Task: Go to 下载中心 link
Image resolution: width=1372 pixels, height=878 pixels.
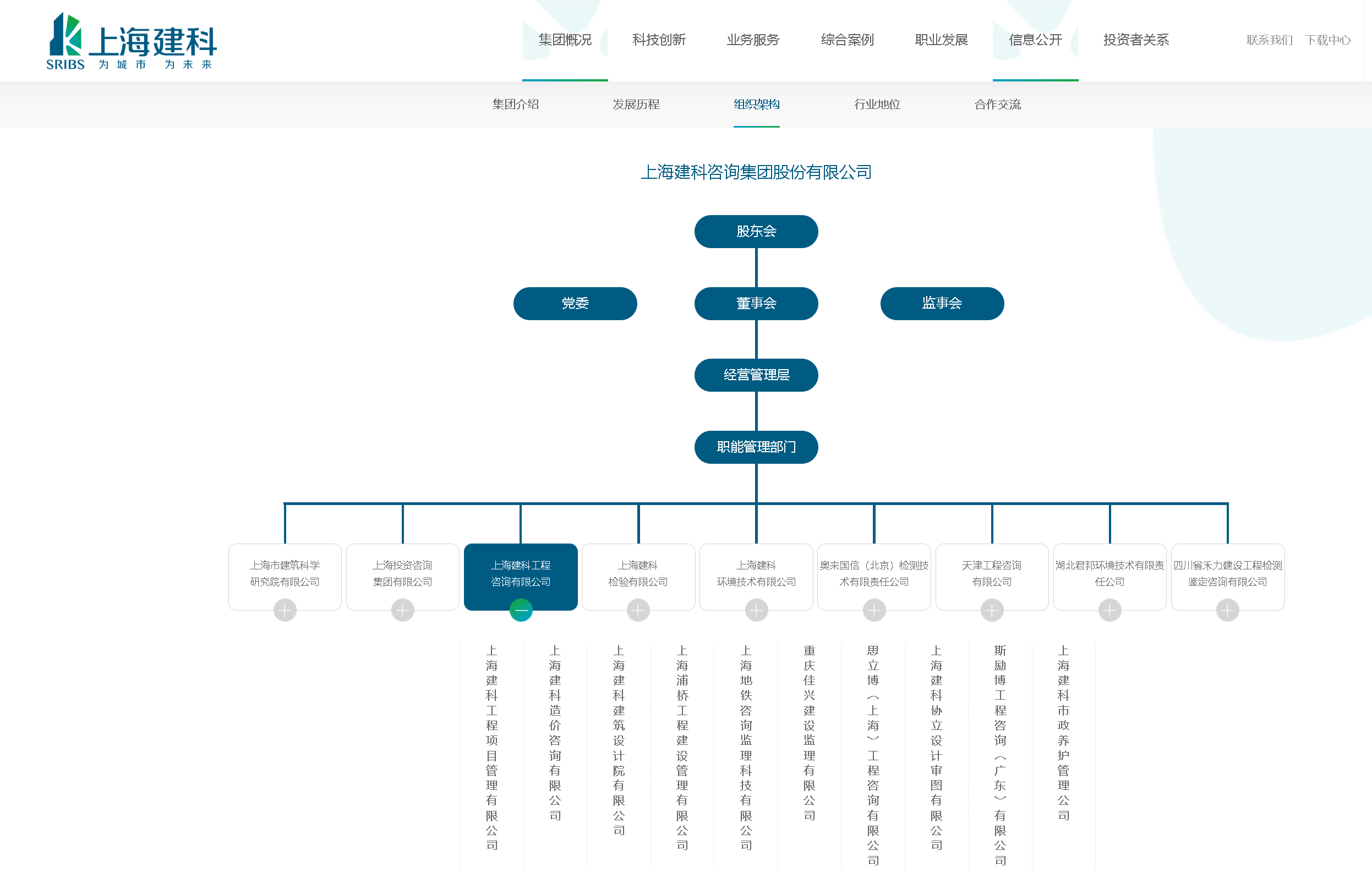Action: 1327,40
